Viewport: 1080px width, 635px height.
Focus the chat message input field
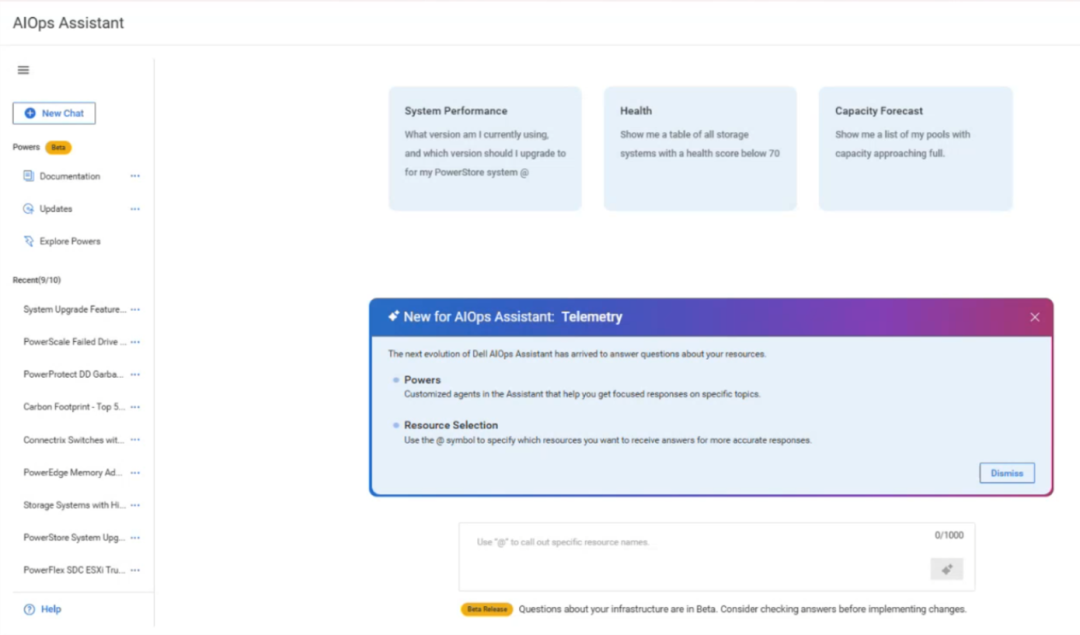tap(690, 555)
